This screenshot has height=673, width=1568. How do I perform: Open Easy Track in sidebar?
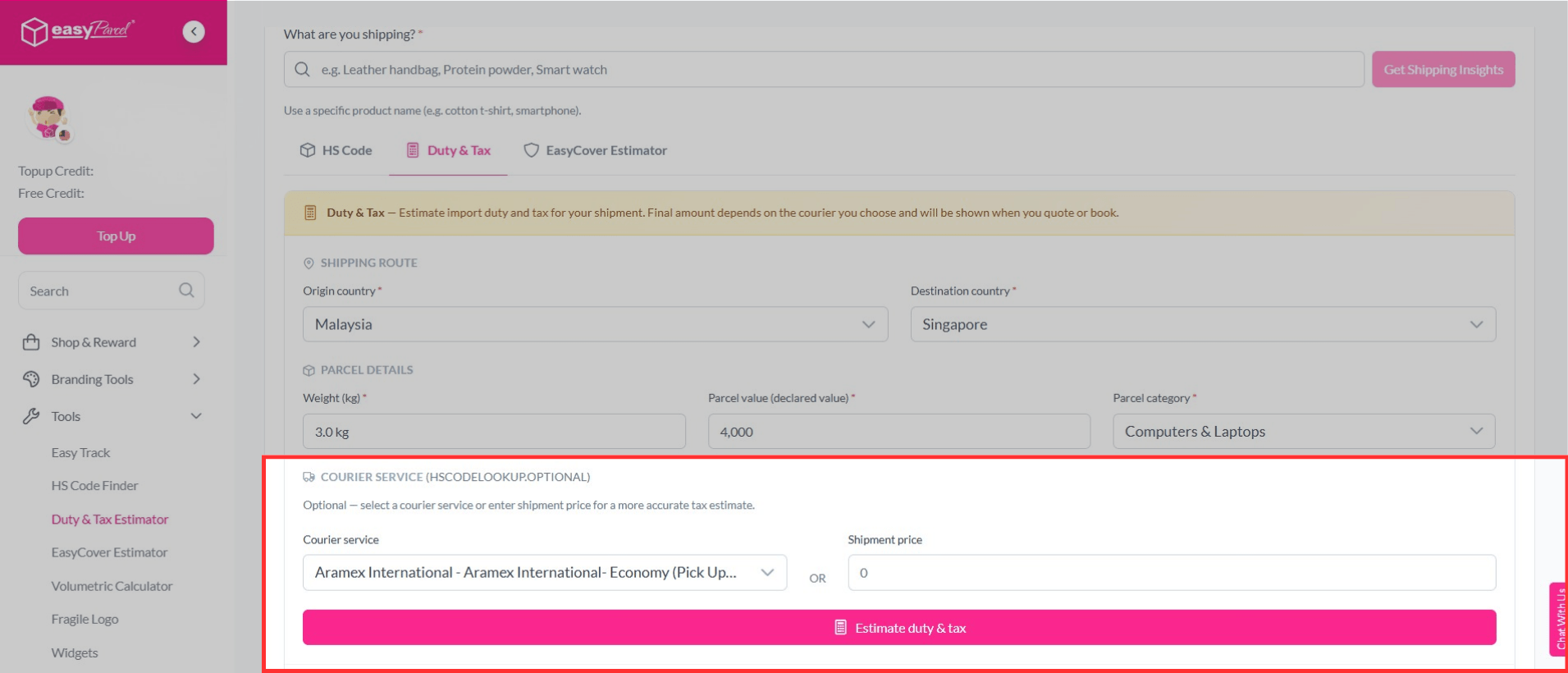(80, 452)
